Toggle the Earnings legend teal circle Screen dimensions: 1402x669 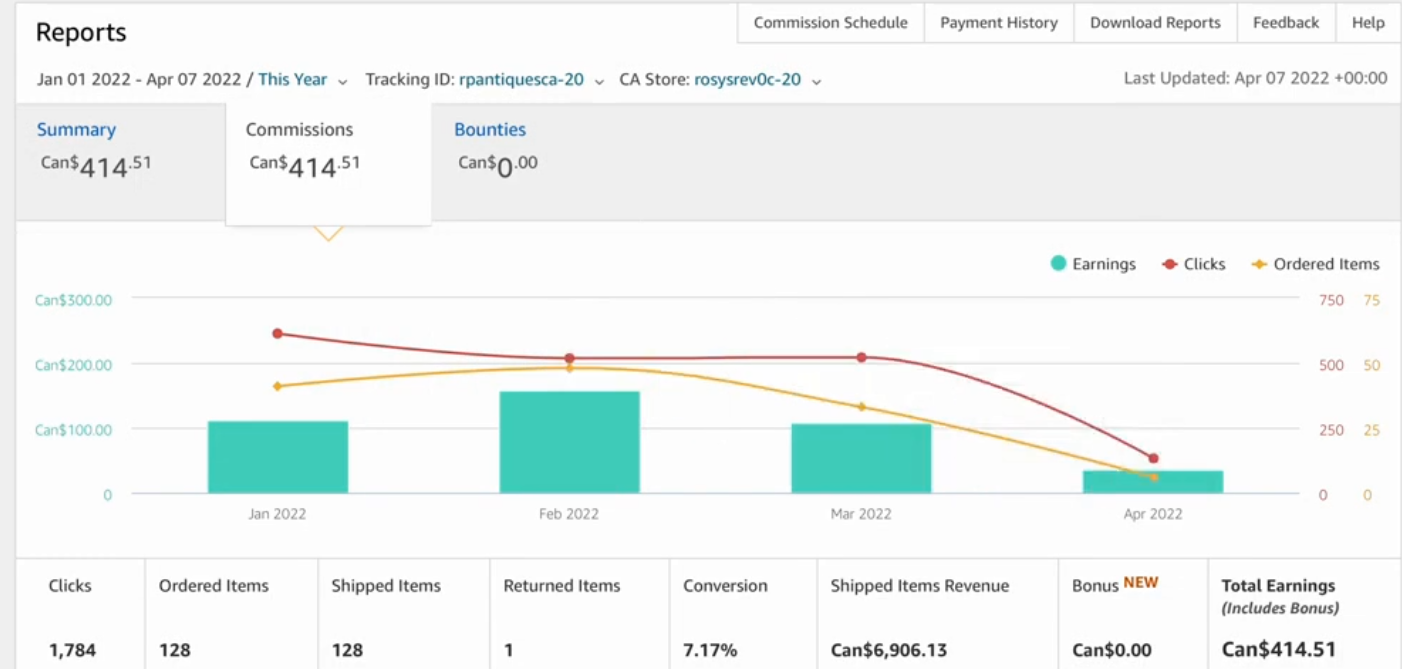click(x=1058, y=264)
